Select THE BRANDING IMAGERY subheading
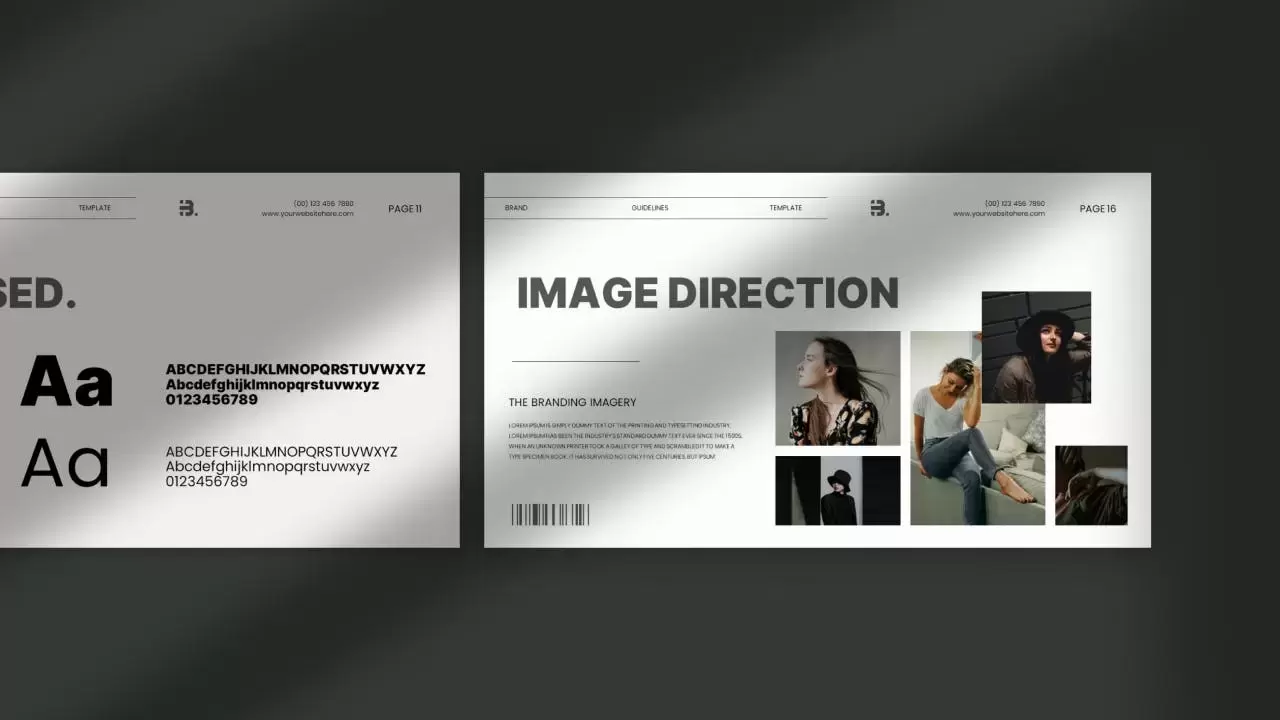The width and height of the screenshot is (1280, 720). tap(572, 402)
